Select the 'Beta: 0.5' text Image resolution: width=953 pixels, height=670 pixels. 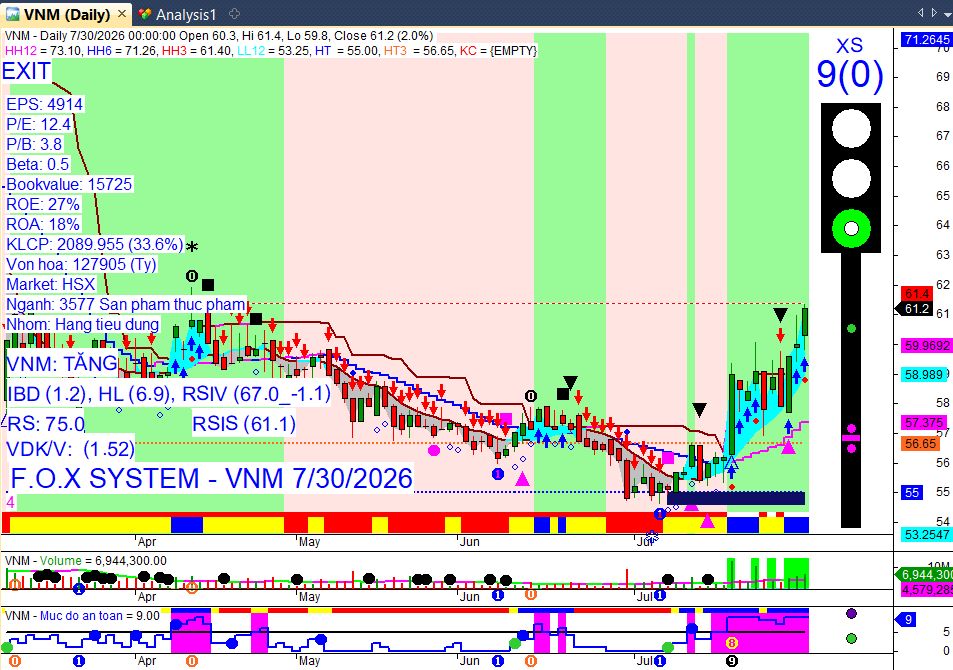coord(38,164)
